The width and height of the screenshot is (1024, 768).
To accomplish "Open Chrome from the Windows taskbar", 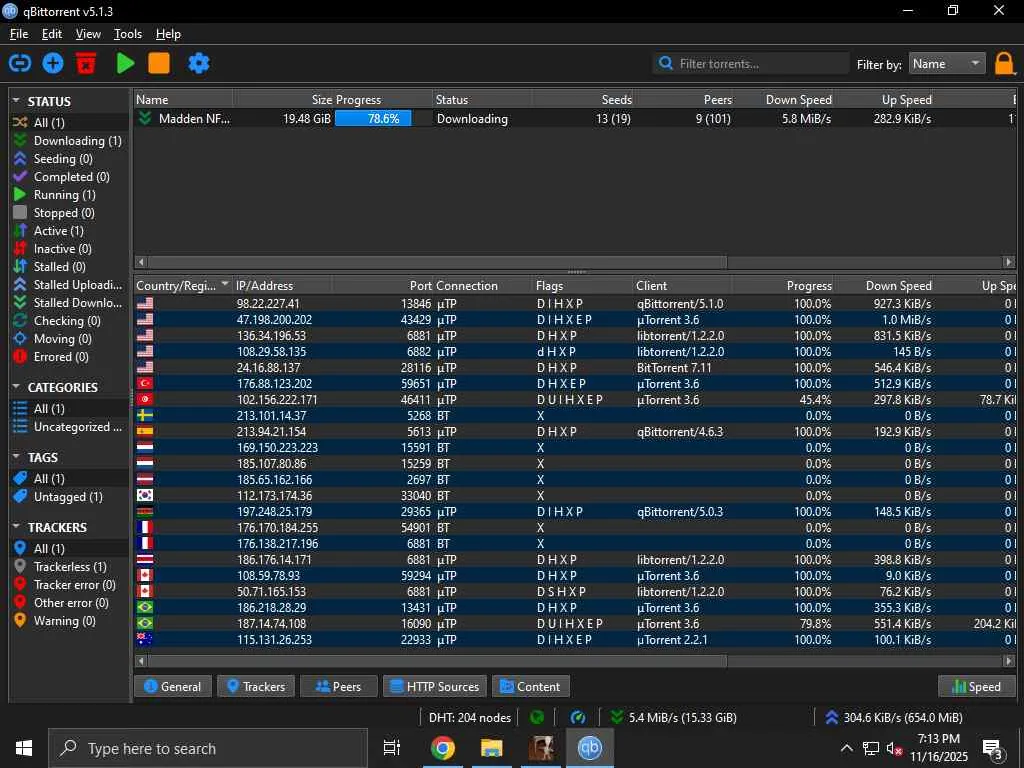I will click(x=442, y=748).
